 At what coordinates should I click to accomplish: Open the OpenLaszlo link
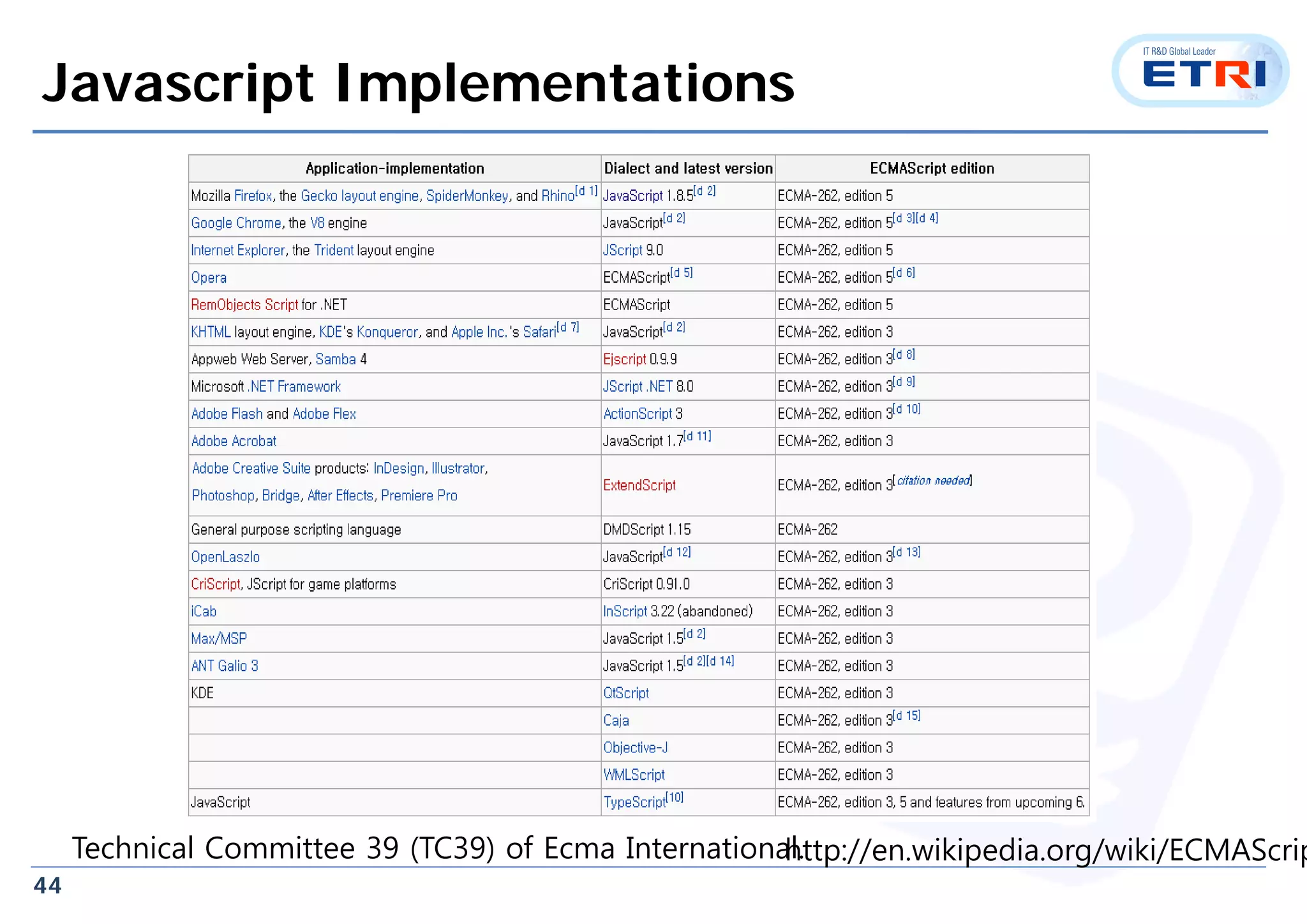pyautogui.click(x=225, y=557)
